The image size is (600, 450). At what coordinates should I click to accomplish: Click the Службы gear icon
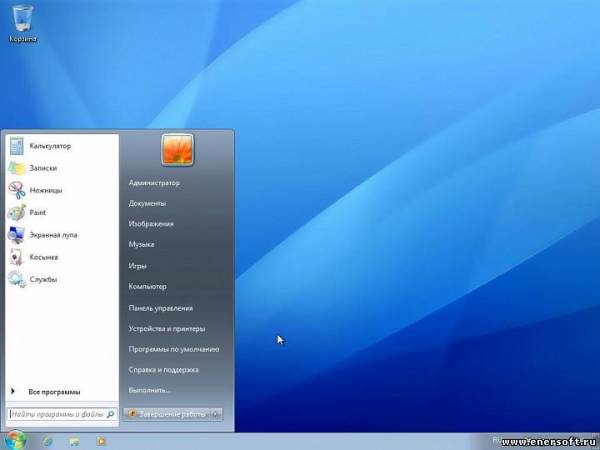coord(16,279)
